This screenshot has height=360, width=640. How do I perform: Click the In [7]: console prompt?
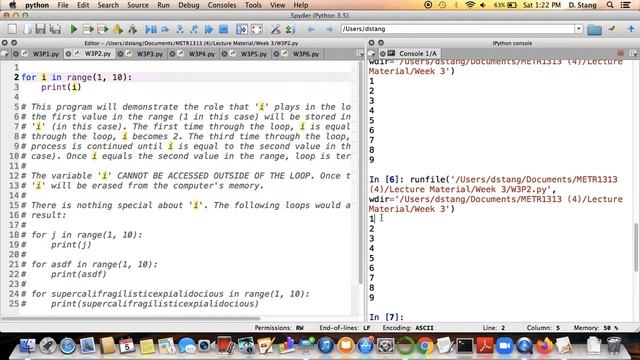click(386, 317)
